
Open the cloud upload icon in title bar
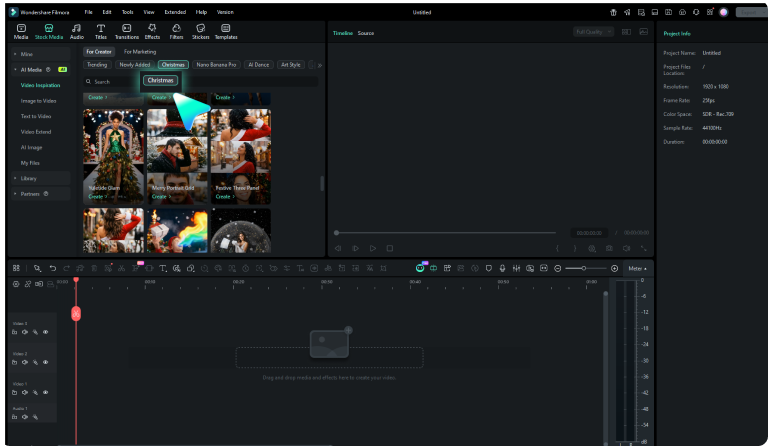point(682,12)
